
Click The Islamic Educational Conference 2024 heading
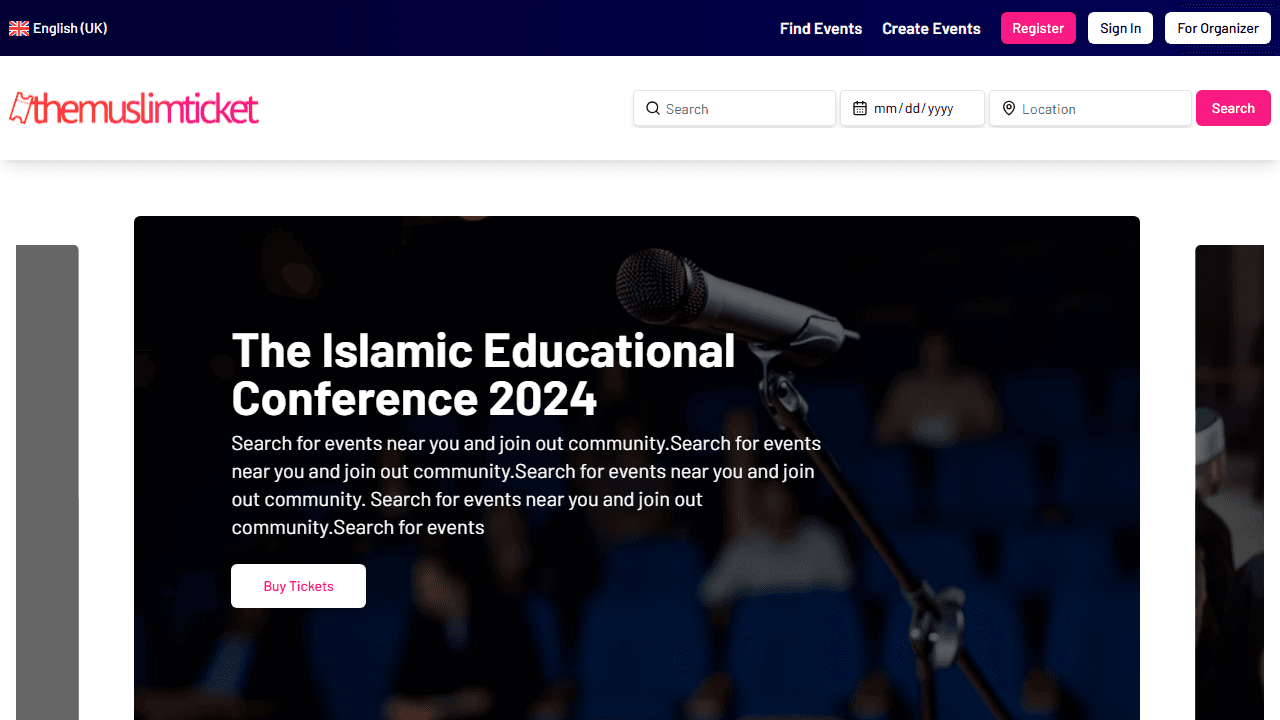point(484,374)
